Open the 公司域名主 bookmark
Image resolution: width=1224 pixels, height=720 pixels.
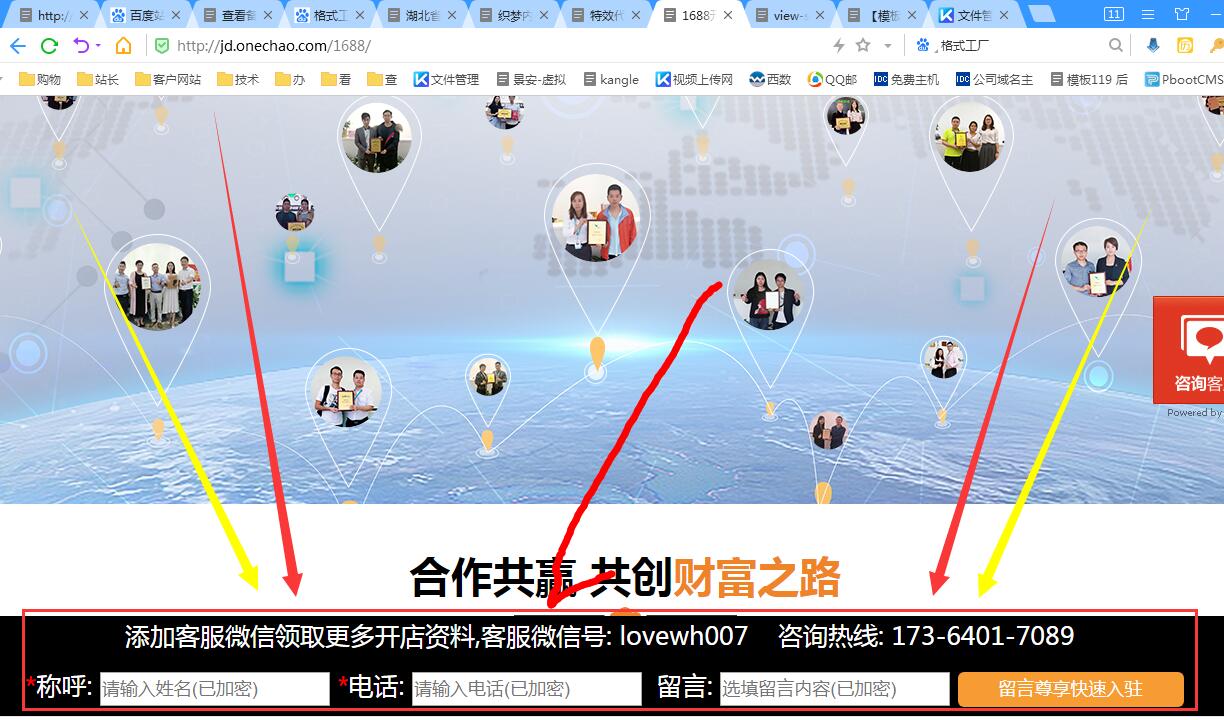click(994, 79)
